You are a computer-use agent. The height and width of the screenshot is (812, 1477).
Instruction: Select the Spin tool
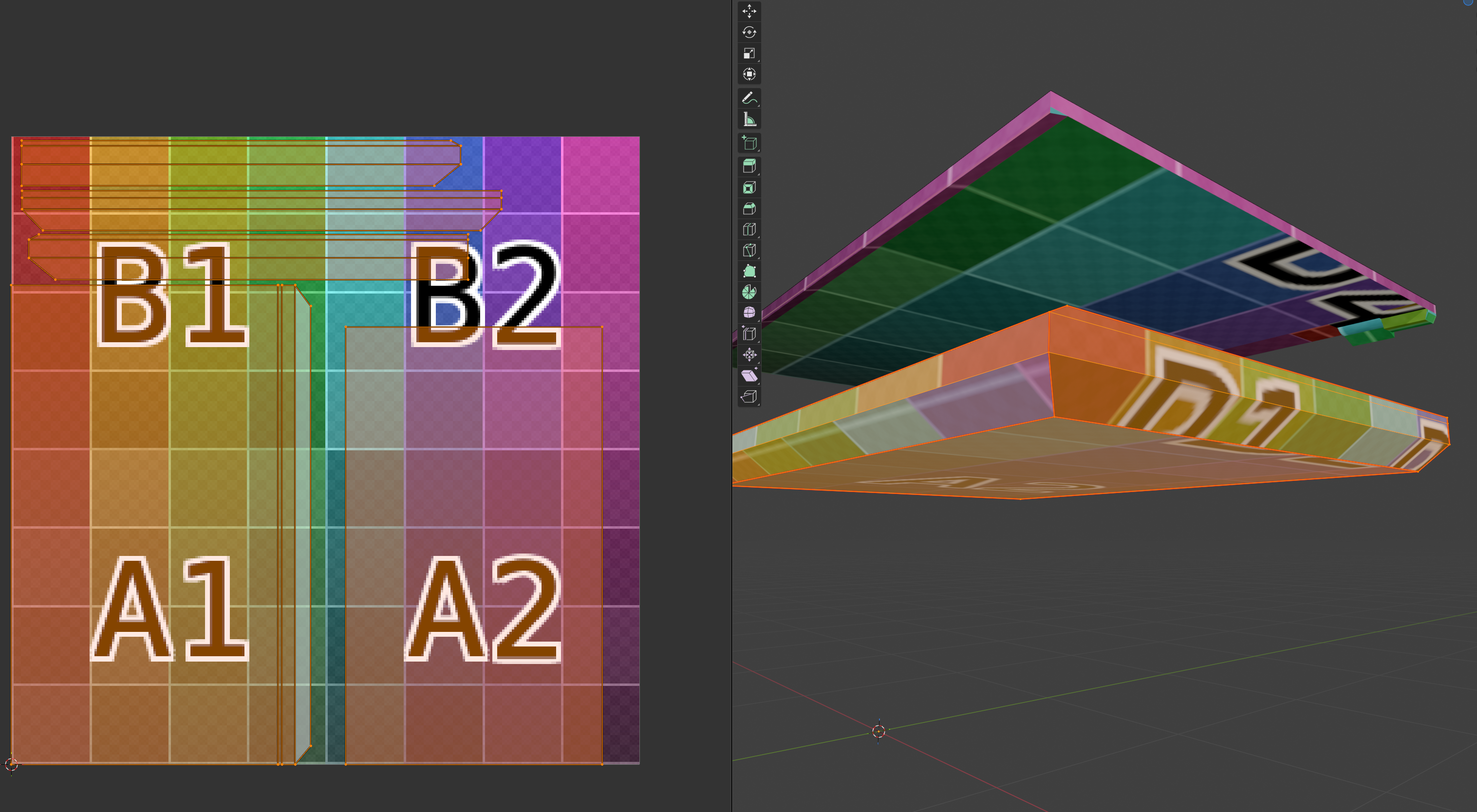[749, 292]
